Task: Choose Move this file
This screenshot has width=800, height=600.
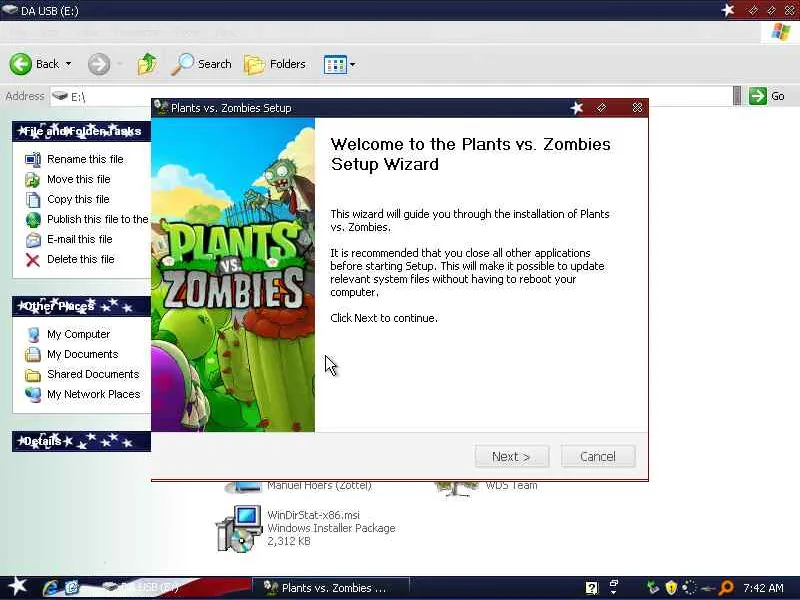Action: tap(79, 179)
